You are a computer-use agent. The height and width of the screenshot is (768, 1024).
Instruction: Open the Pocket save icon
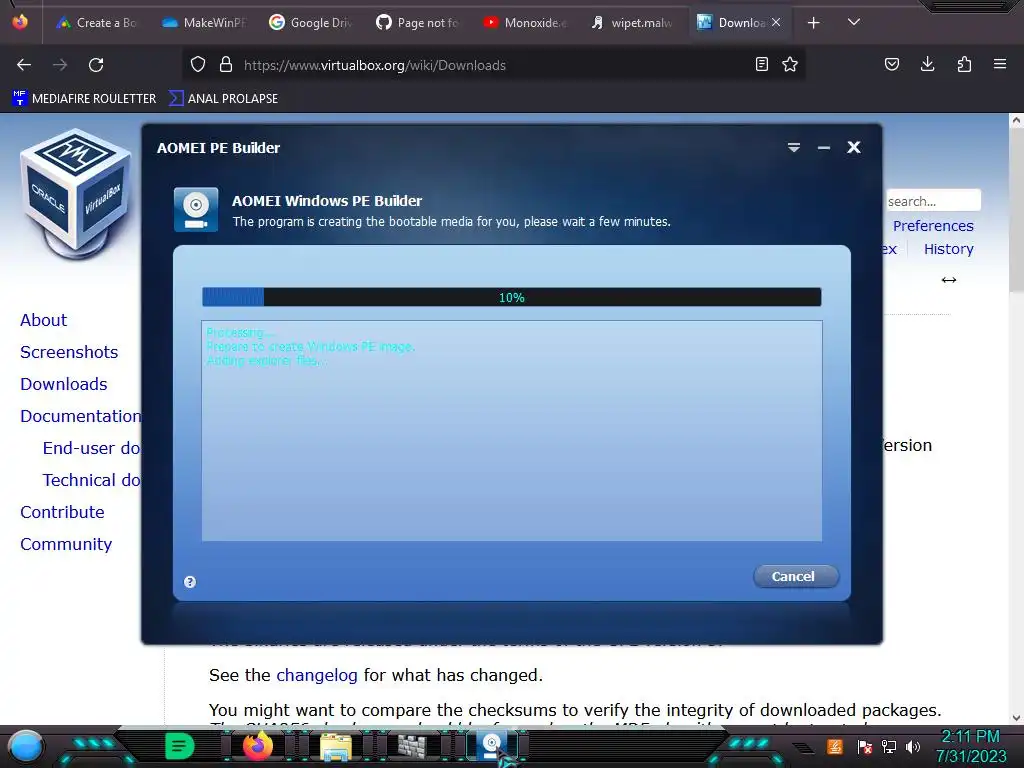coord(891,64)
